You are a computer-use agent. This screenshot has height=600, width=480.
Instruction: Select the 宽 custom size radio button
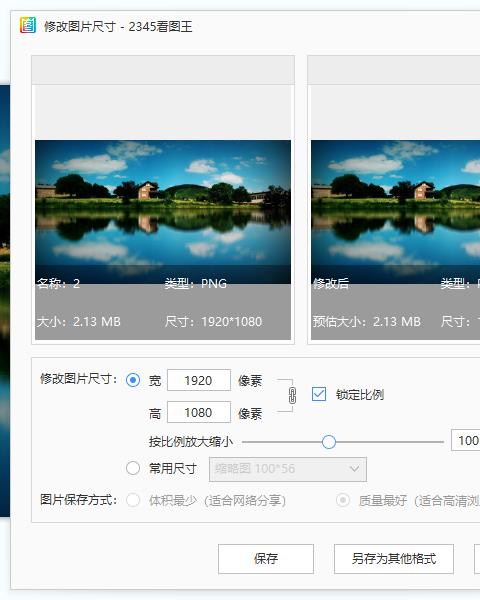point(133,380)
